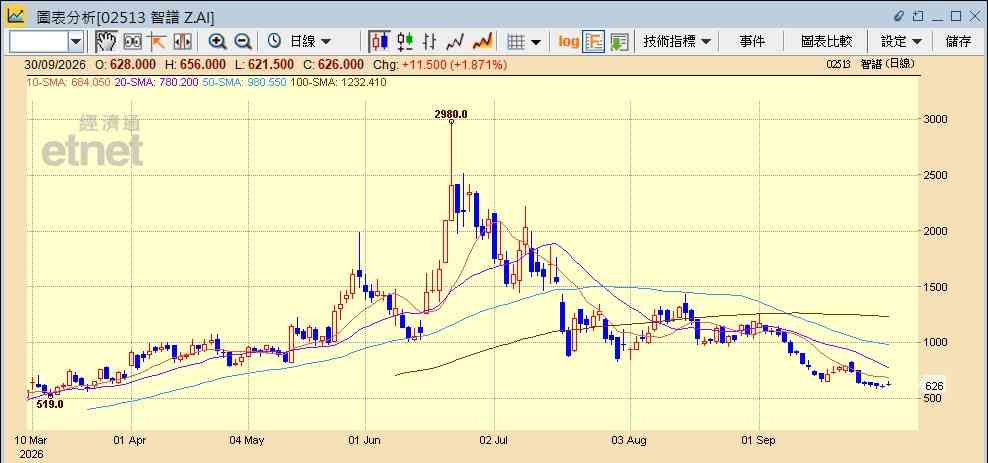
Task: Click the 519.0 low price marker
Action: click(49, 404)
